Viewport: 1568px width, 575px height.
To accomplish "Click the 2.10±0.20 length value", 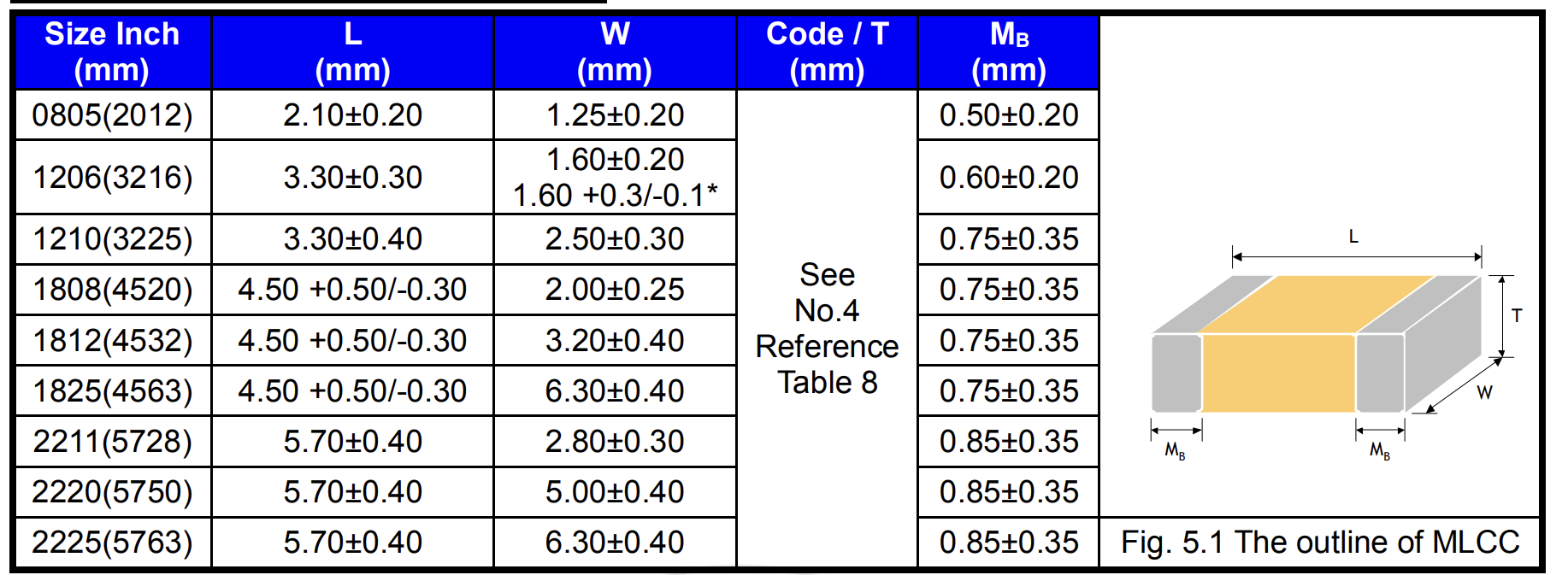I will point(352,115).
